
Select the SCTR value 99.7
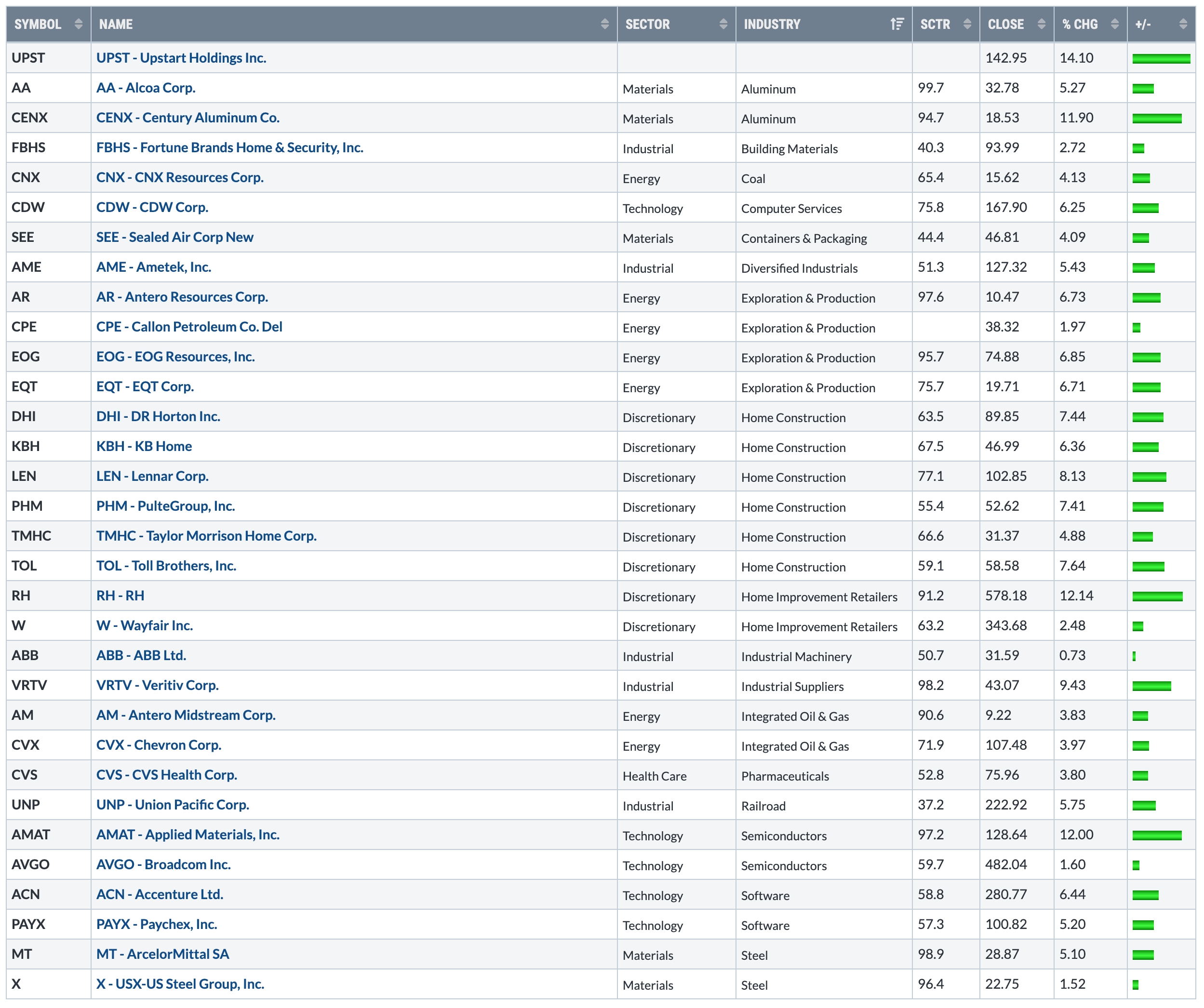coord(931,88)
